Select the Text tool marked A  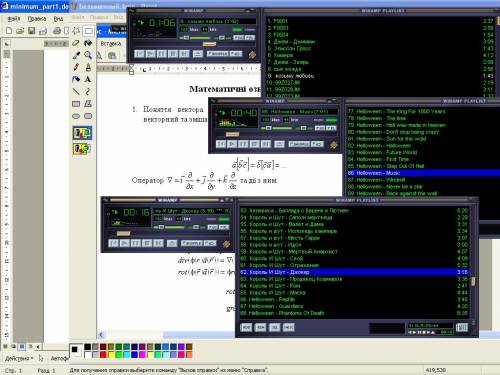tap(88, 79)
